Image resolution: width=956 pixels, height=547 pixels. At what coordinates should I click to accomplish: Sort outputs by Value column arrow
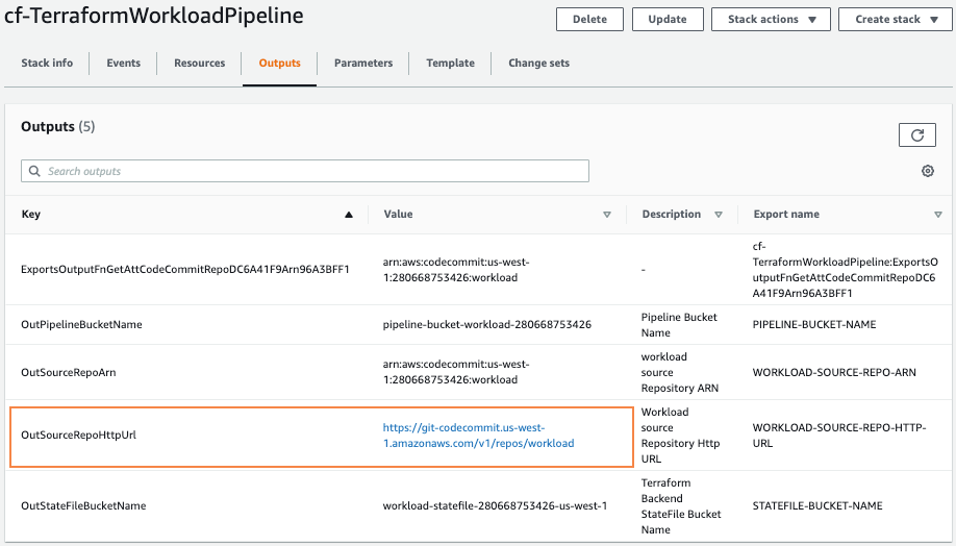click(607, 214)
